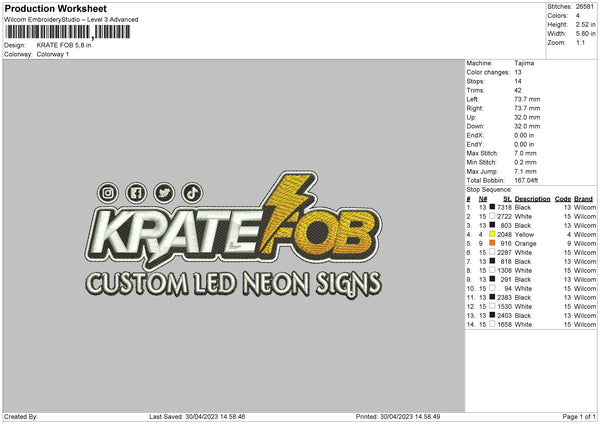
Task: Select the white KRATE lettering in the design
Action: 177,234
